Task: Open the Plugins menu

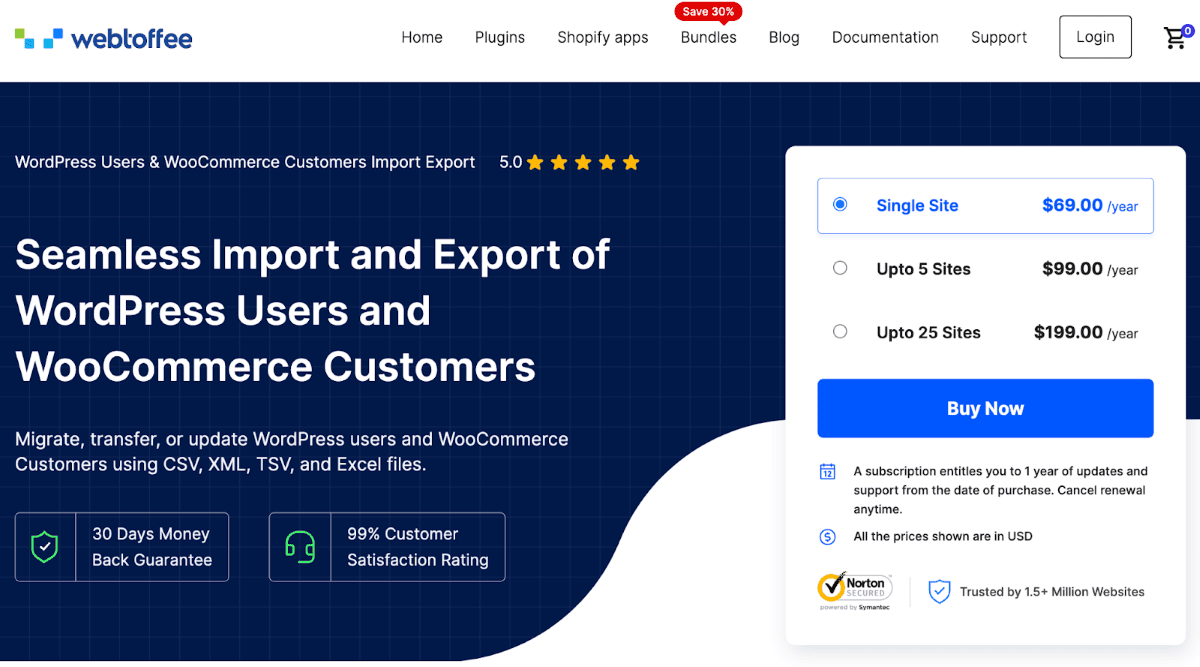Action: [x=500, y=37]
